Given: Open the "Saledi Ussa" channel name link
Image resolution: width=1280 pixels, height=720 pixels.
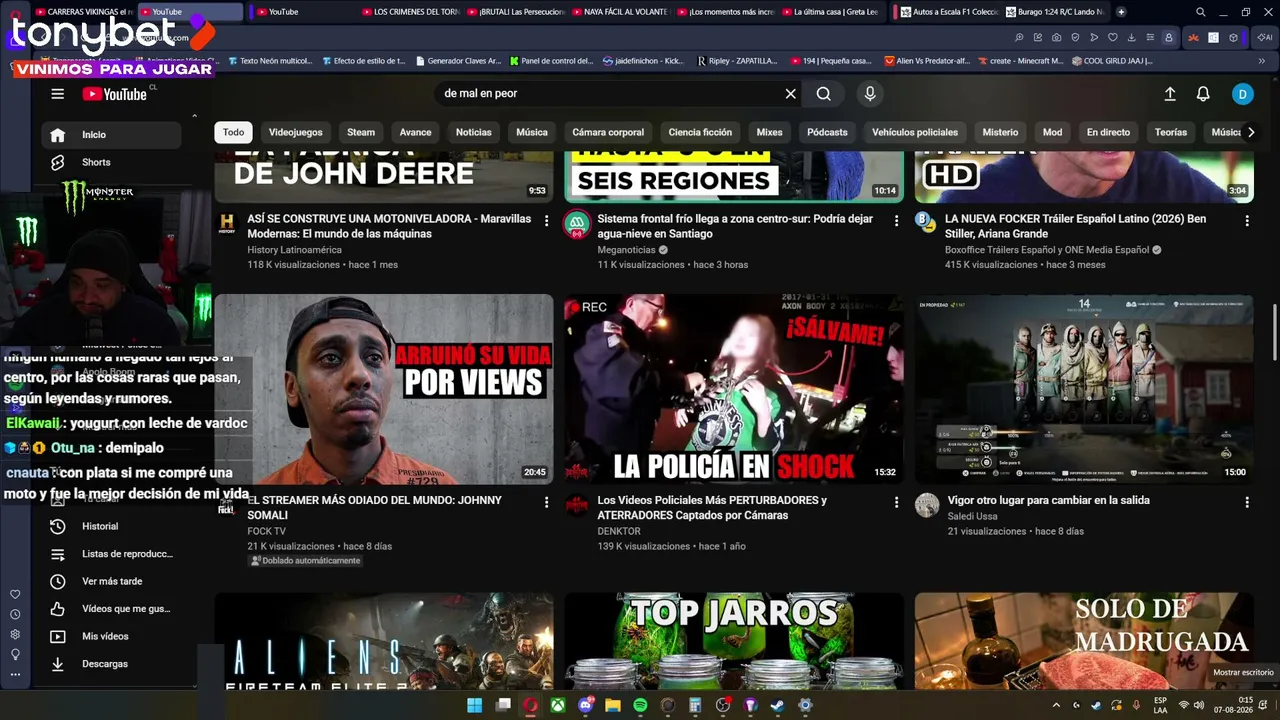Looking at the screenshot, I should pyautogui.click(x=972, y=517).
